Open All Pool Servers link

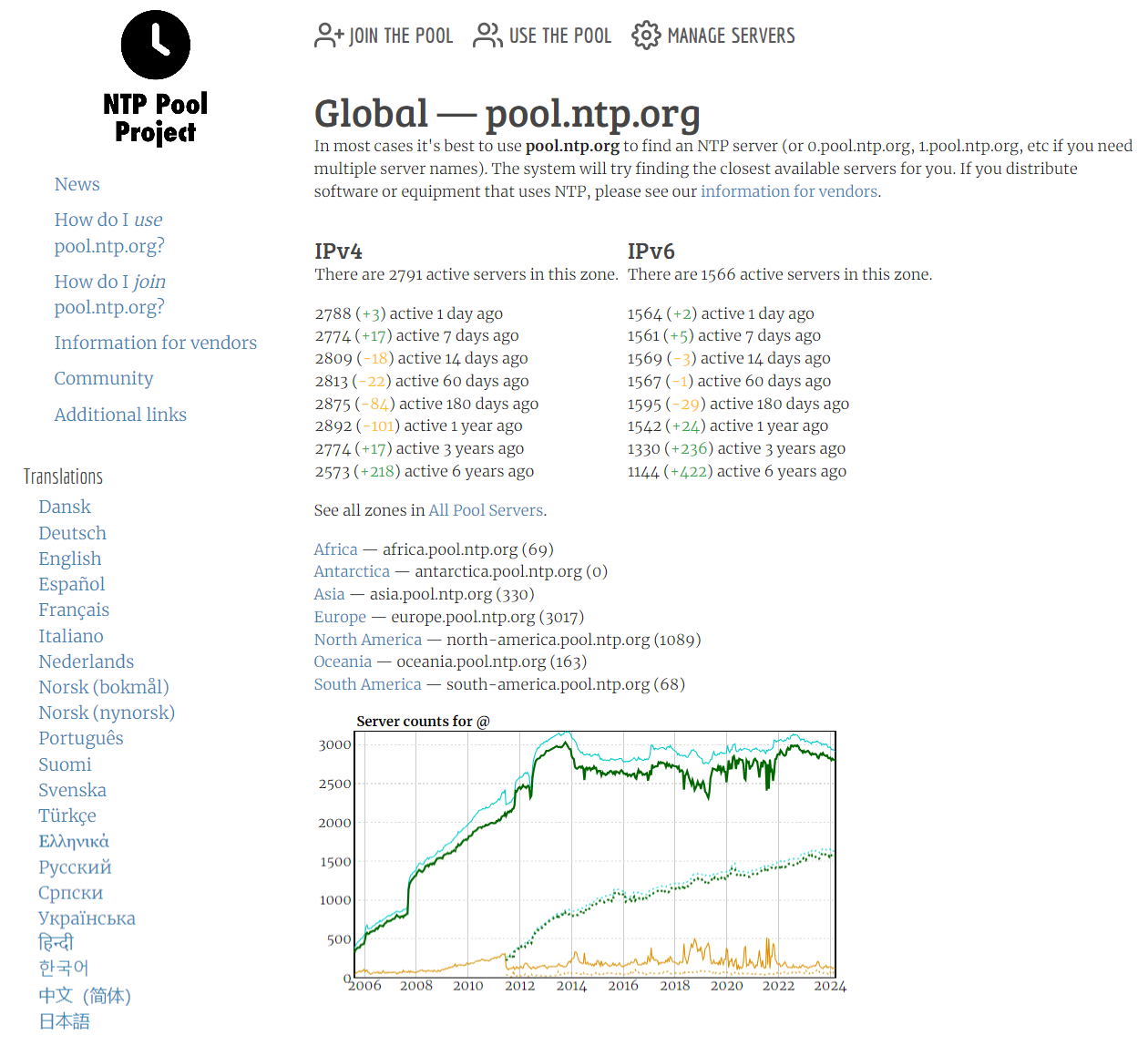click(487, 510)
